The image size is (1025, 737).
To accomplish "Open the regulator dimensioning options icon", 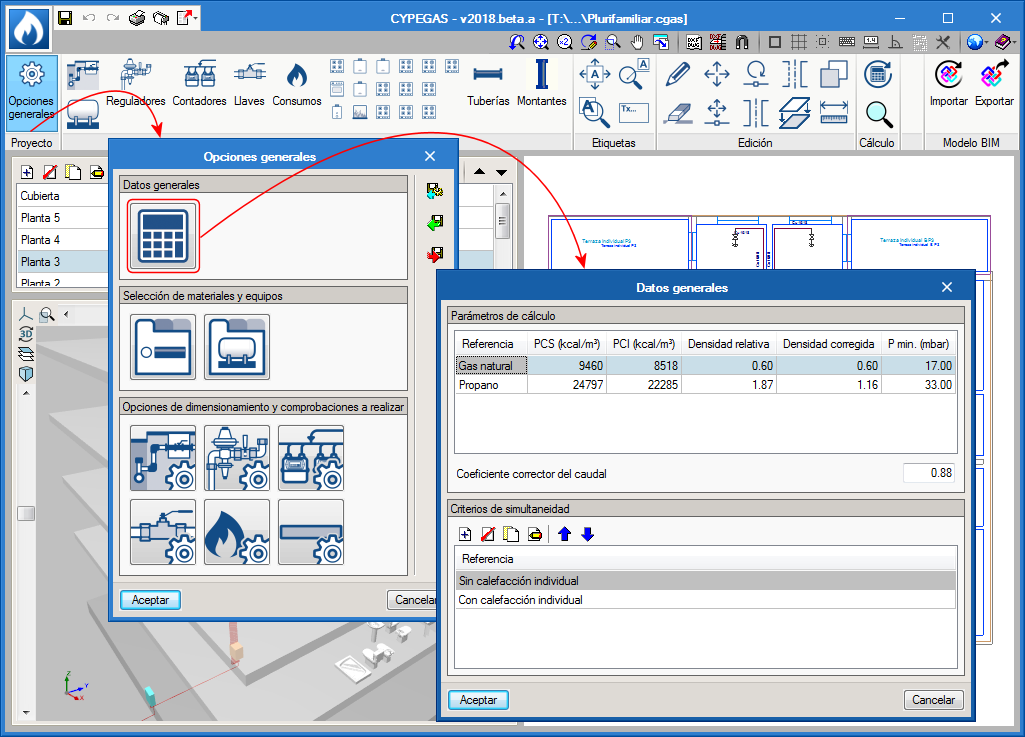I will coord(237,458).
